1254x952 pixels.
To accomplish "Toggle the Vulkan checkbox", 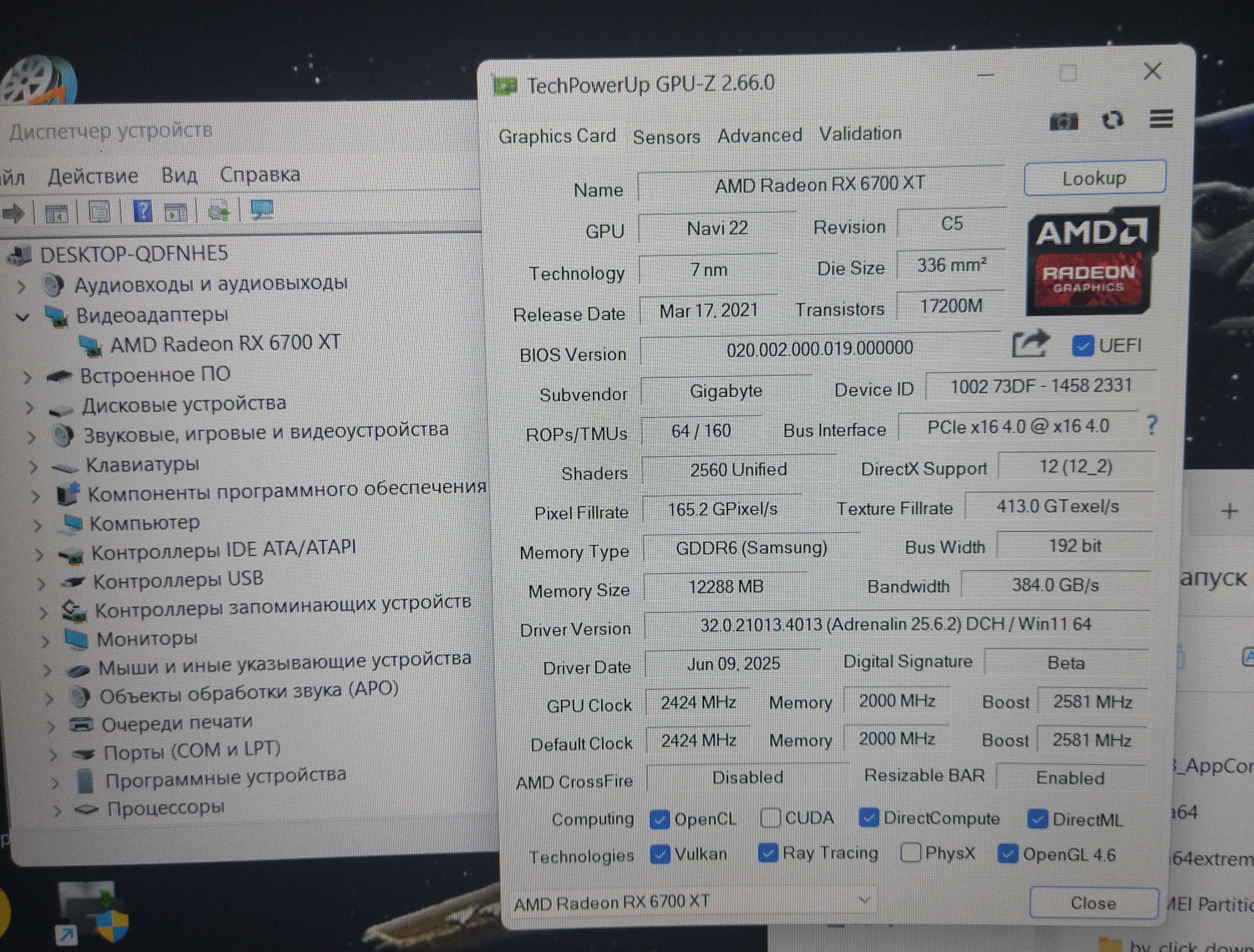I will point(659,855).
